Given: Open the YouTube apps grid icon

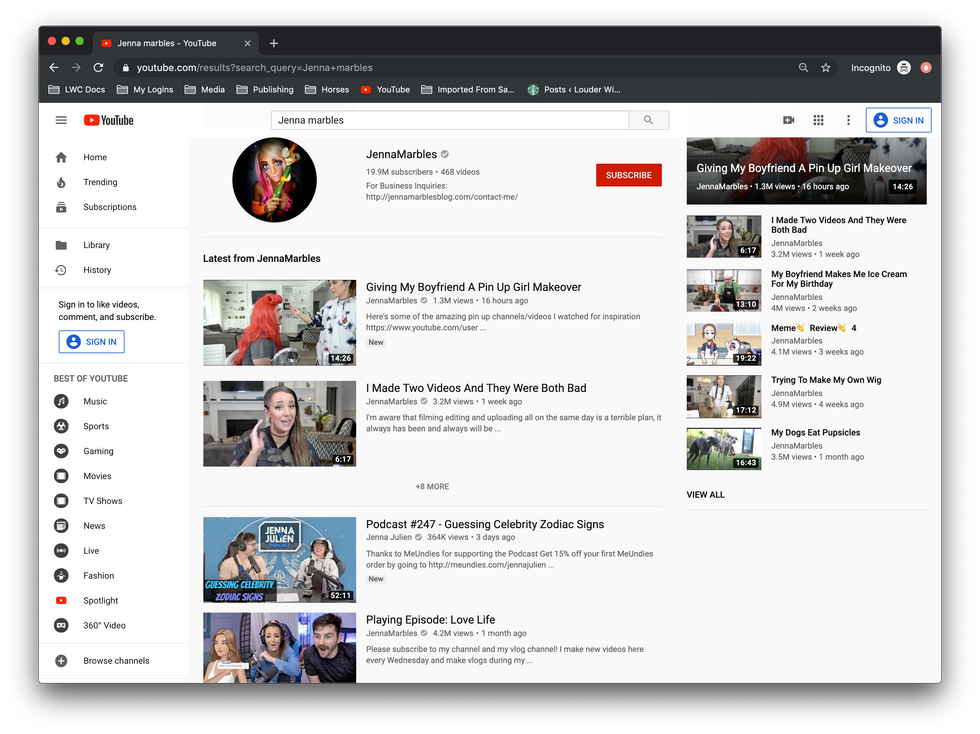Looking at the screenshot, I should [818, 120].
